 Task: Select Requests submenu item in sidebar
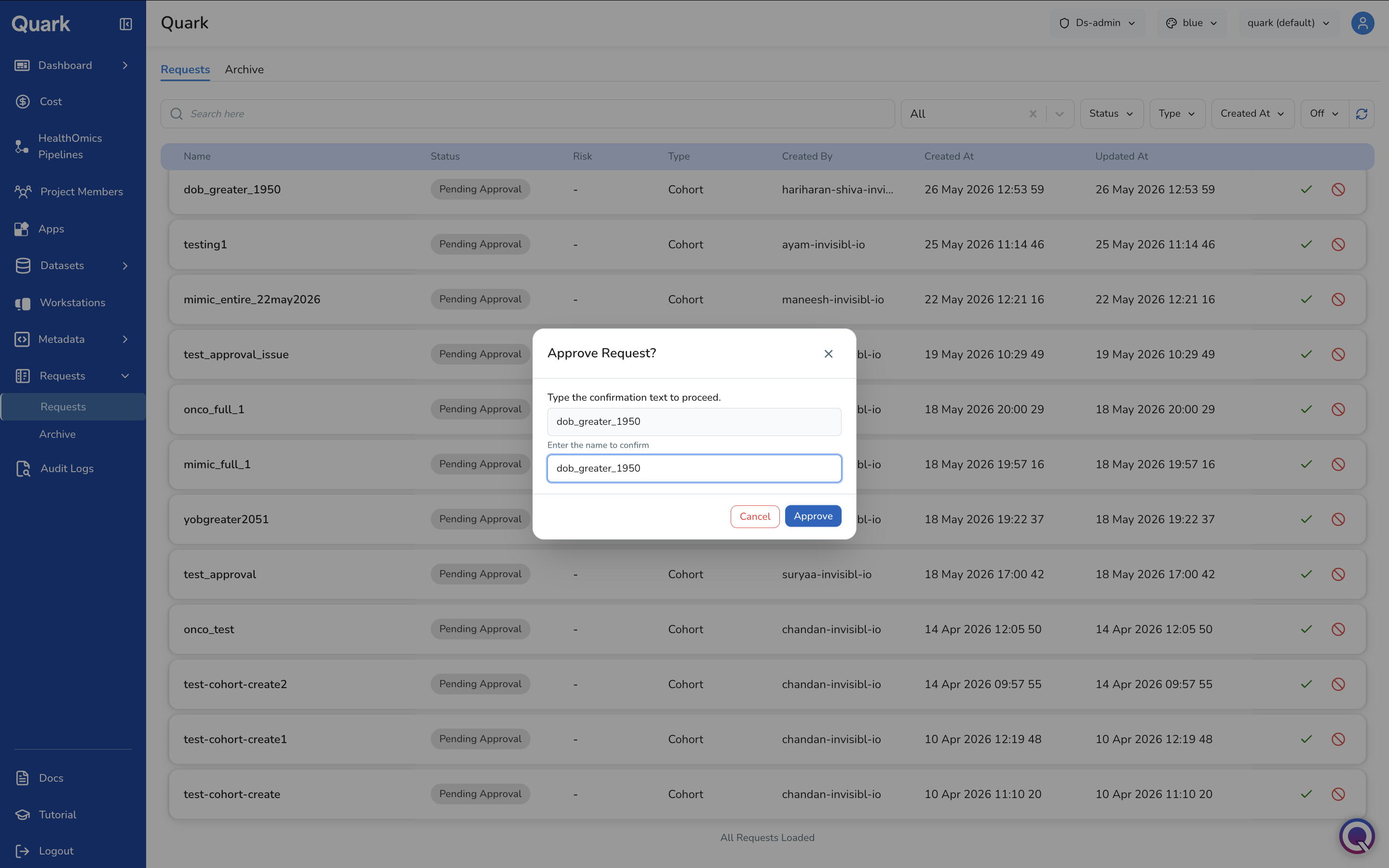(x=73, y=407)
